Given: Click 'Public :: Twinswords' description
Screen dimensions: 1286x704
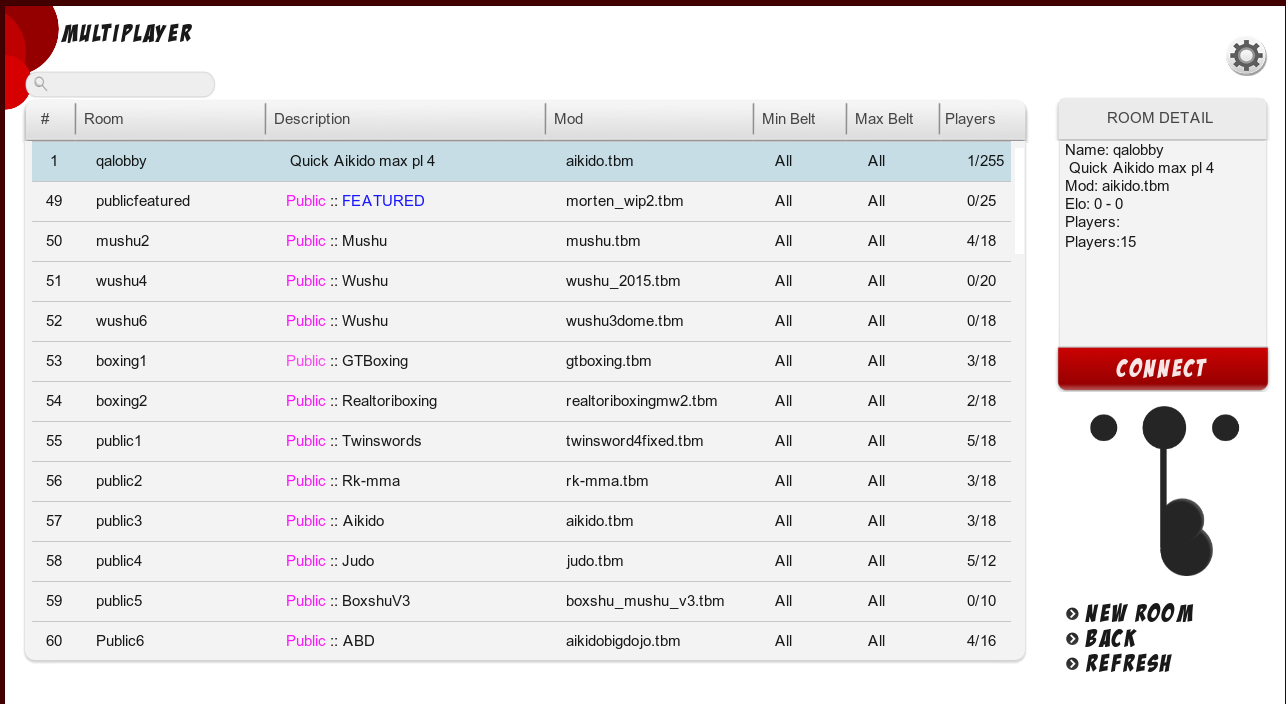Looking at the screenshot, I should (x=354, y=441).
